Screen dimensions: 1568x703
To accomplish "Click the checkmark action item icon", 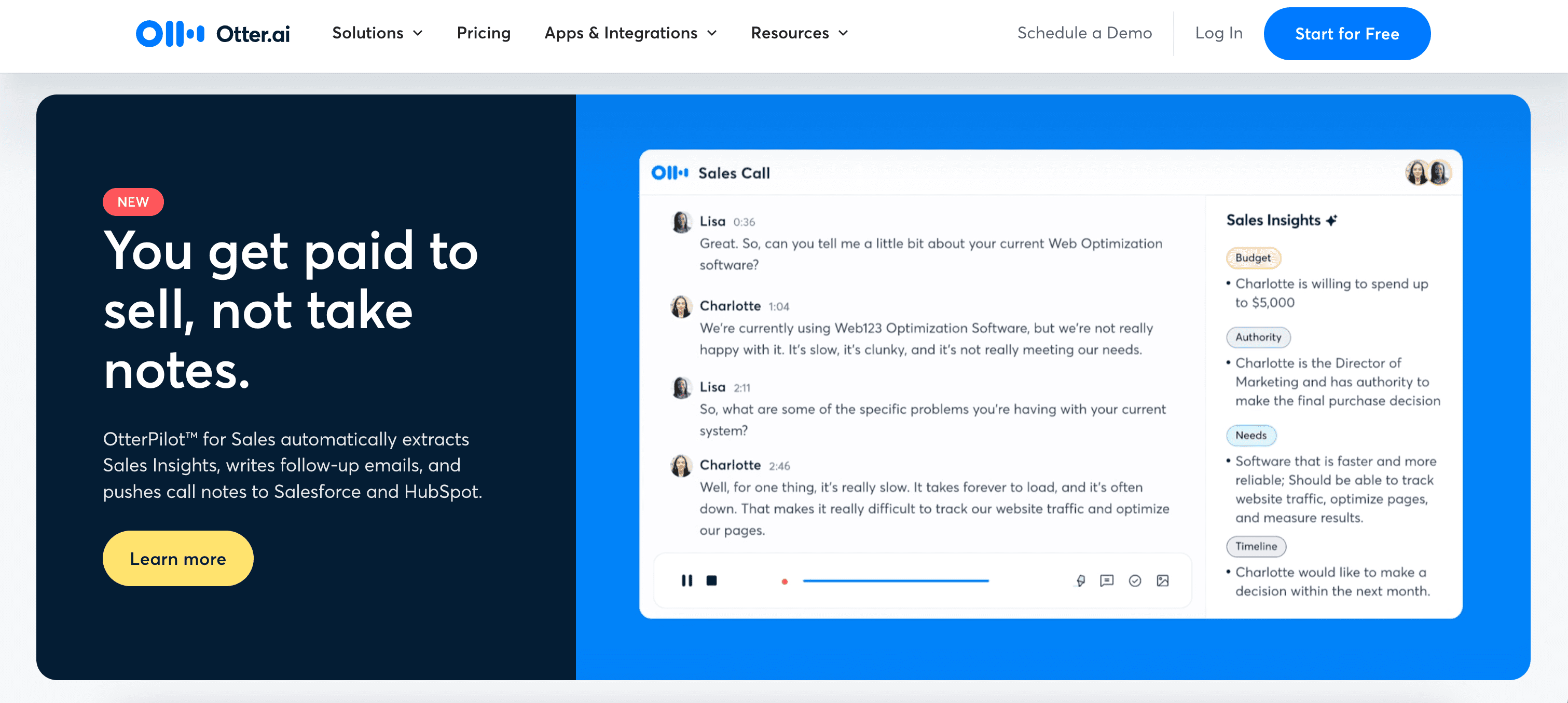I will (1135, 580).
